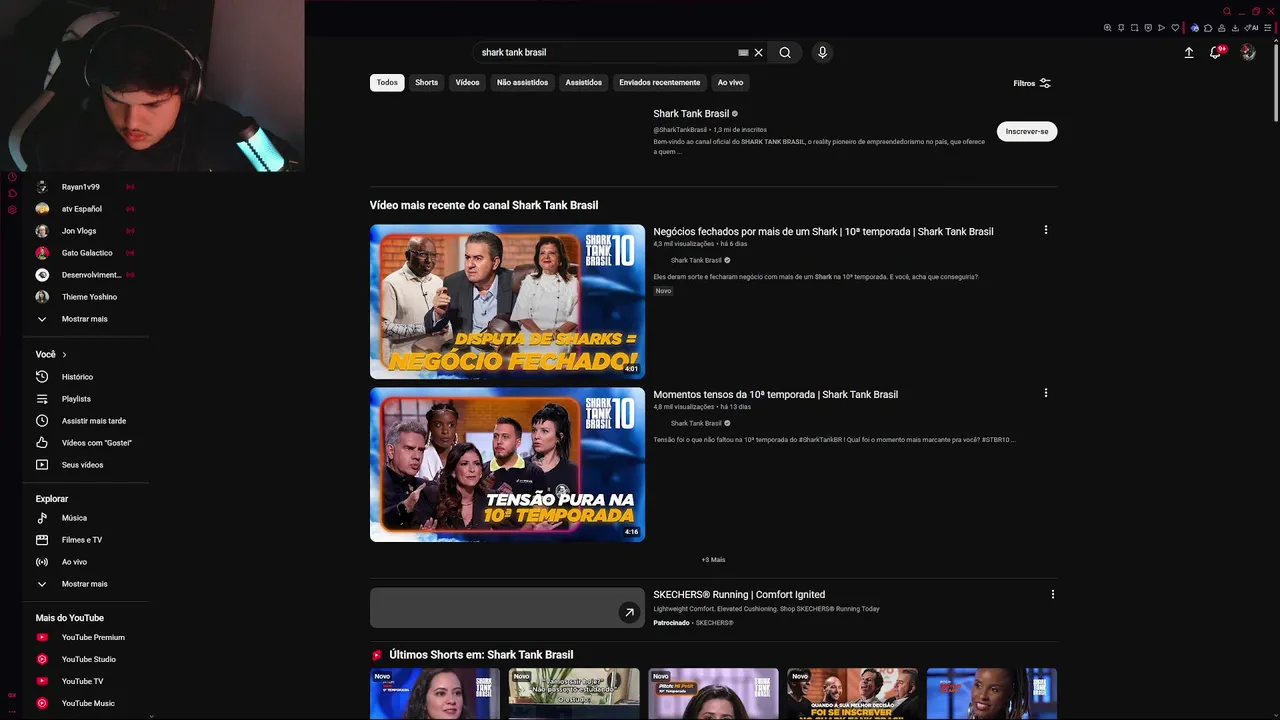
Task: Open the notifications bell
Action: 1216,52
